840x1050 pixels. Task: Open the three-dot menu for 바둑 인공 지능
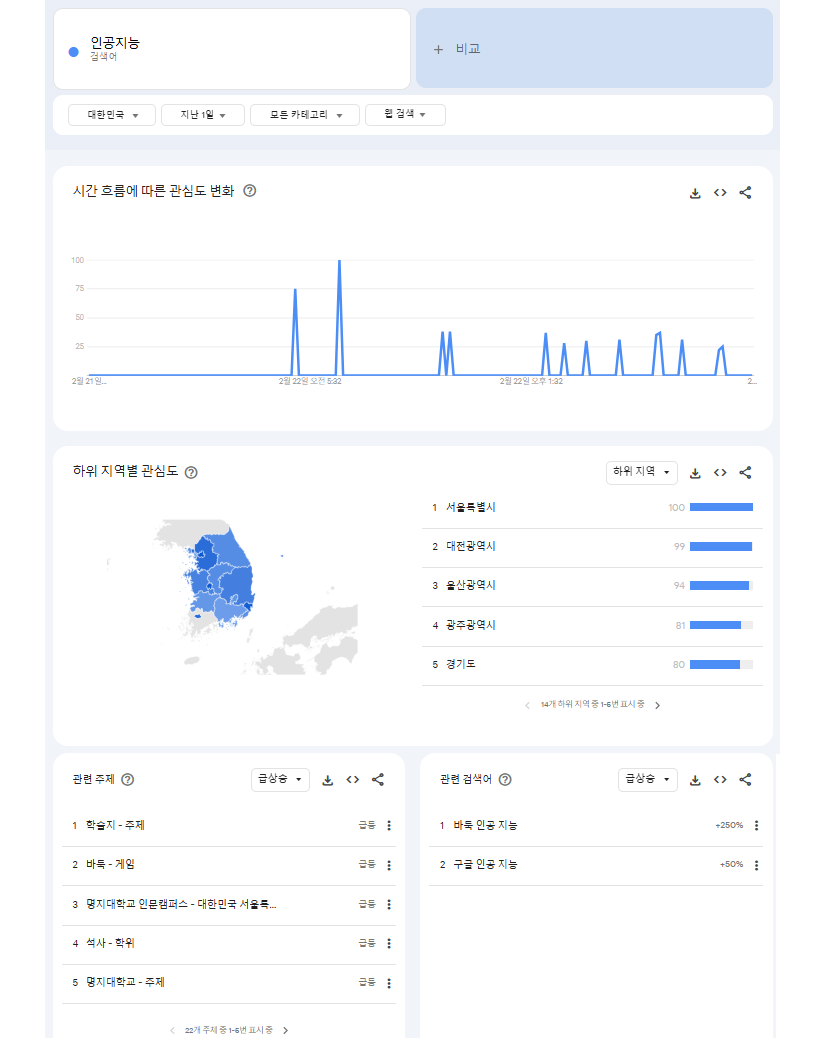[x=756, y=825]
